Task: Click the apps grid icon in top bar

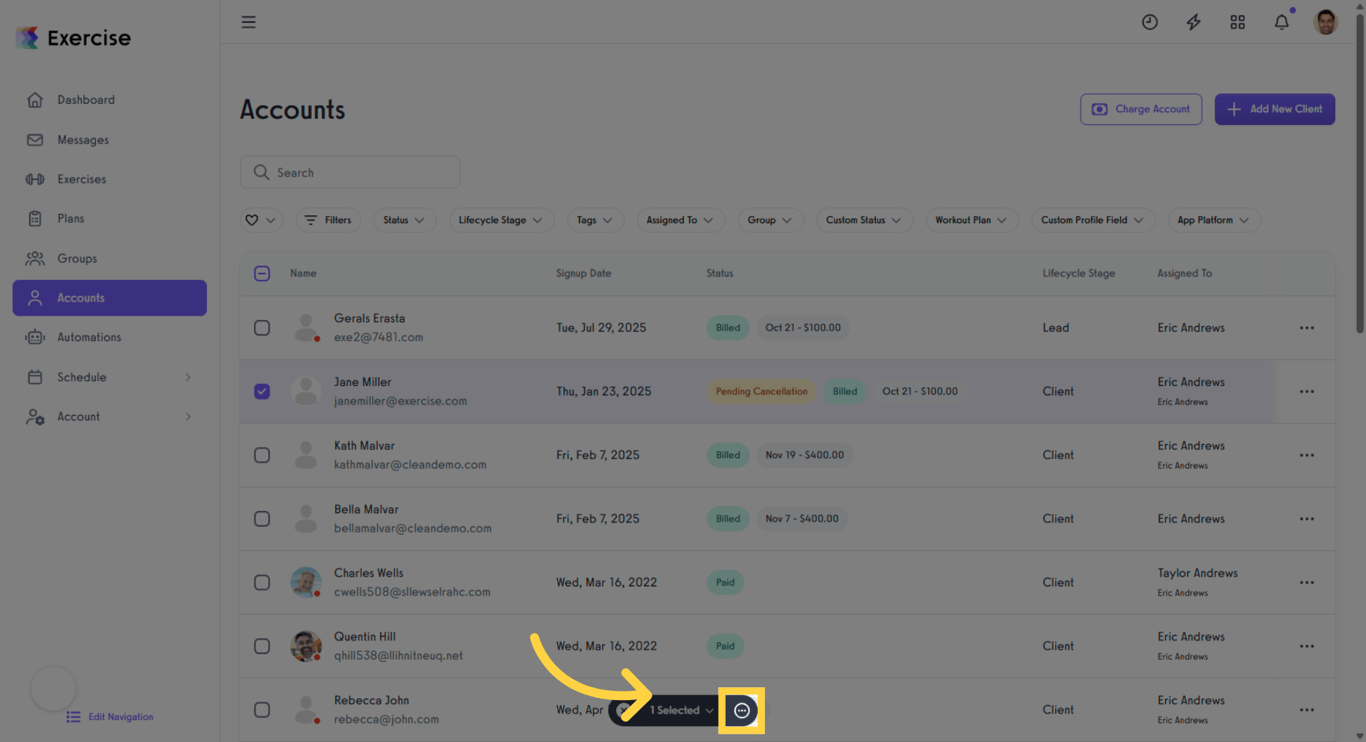Action: coord(1237,21)
